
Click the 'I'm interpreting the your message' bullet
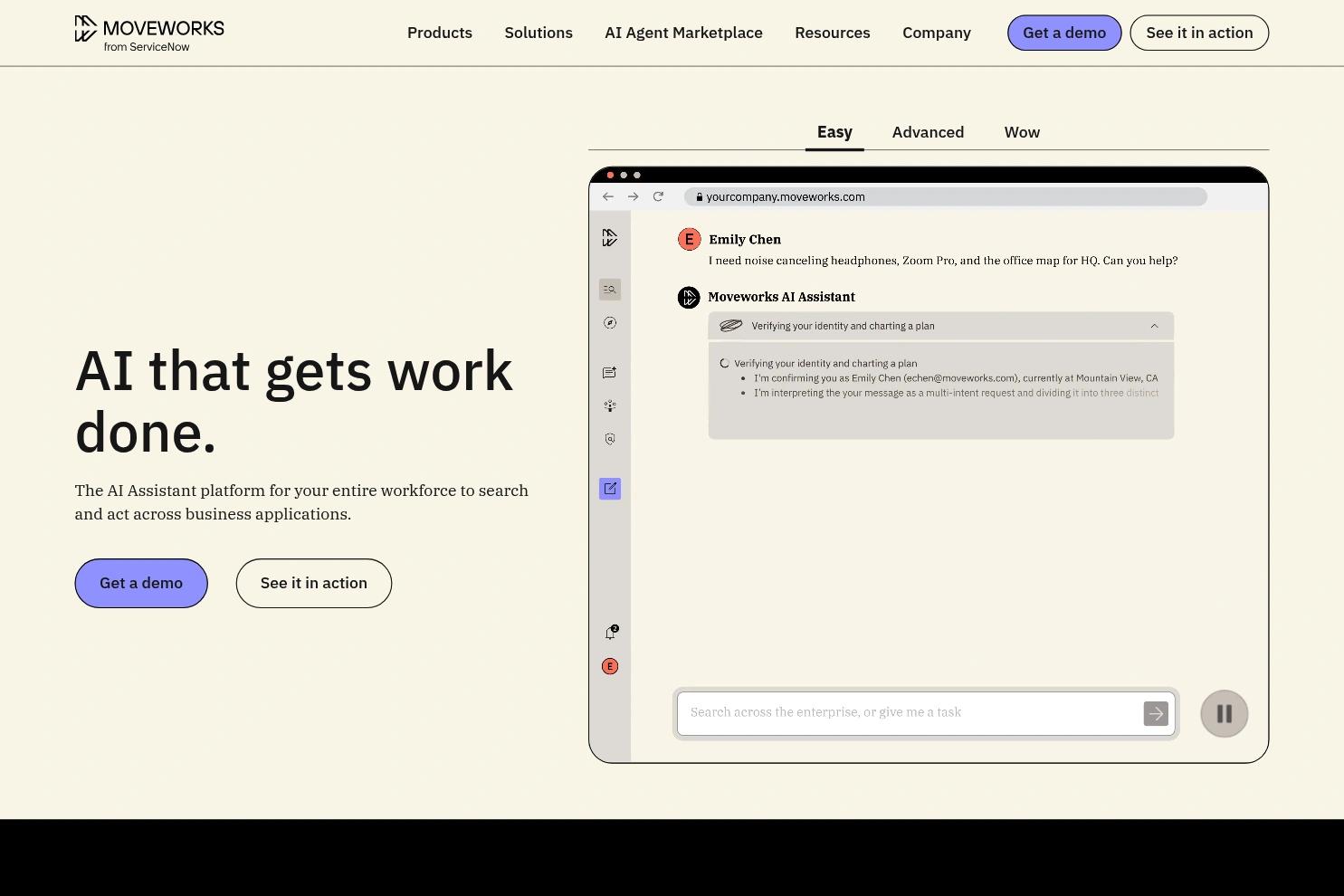tap(956, 393)
